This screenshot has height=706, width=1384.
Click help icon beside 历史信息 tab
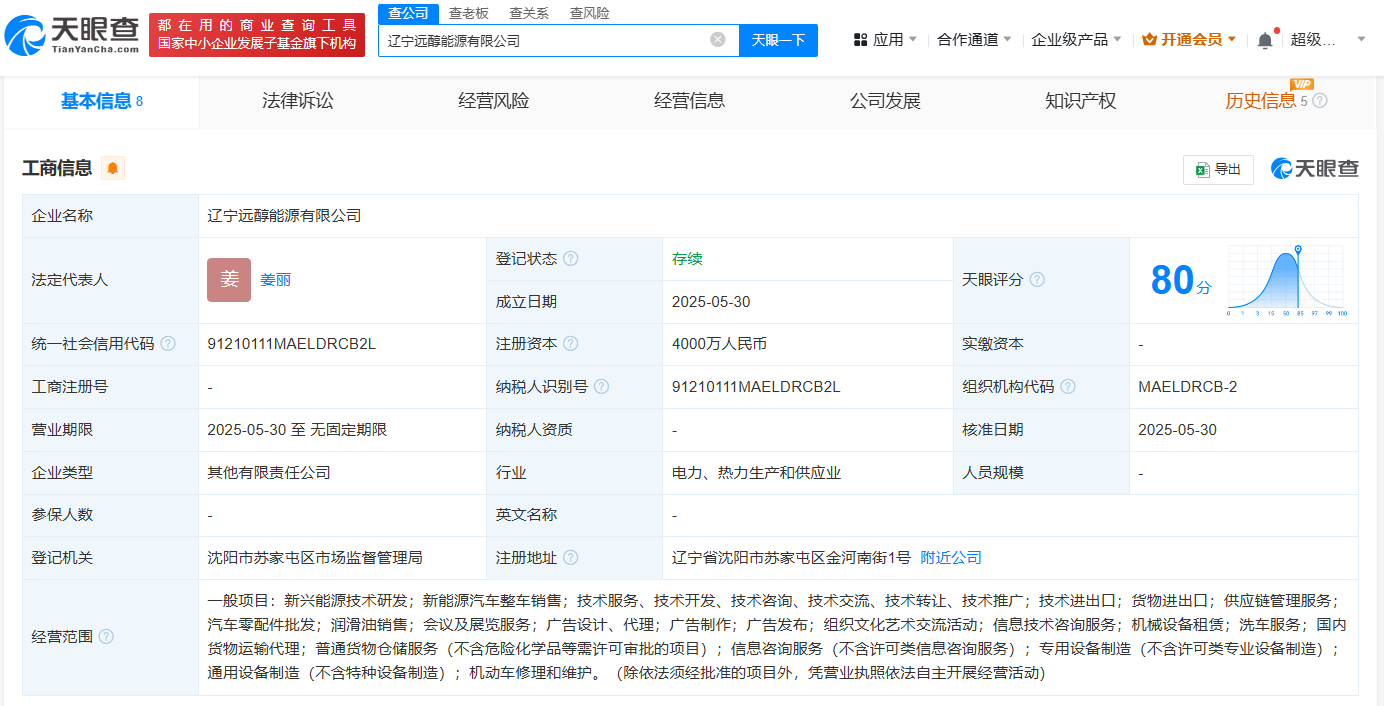pyautogui.click(x=1320, y=101)
